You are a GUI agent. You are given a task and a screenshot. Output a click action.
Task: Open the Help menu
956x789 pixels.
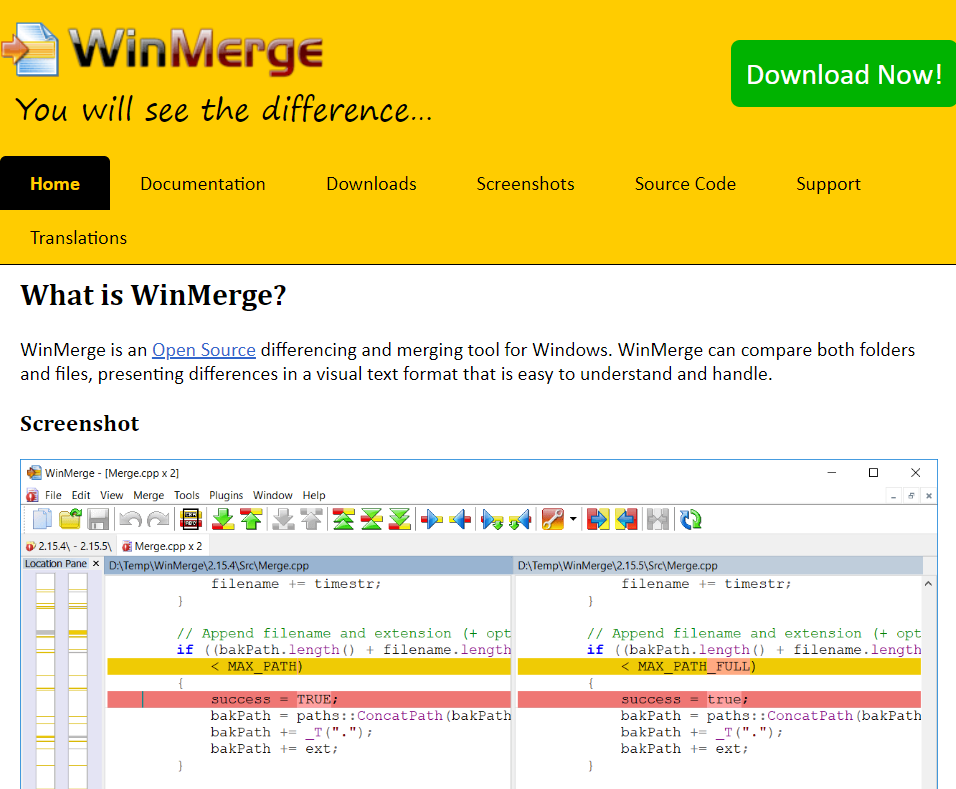pos(314,495)
